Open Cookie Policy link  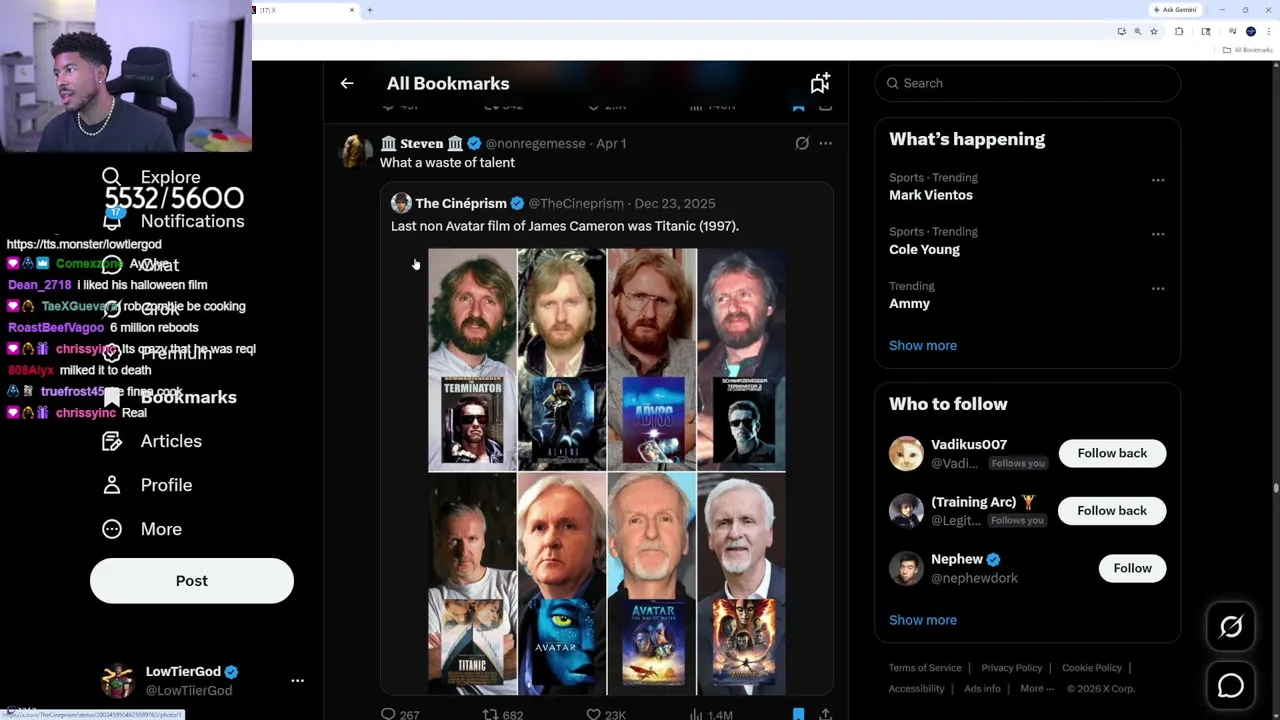click(x=1091, y=668)
